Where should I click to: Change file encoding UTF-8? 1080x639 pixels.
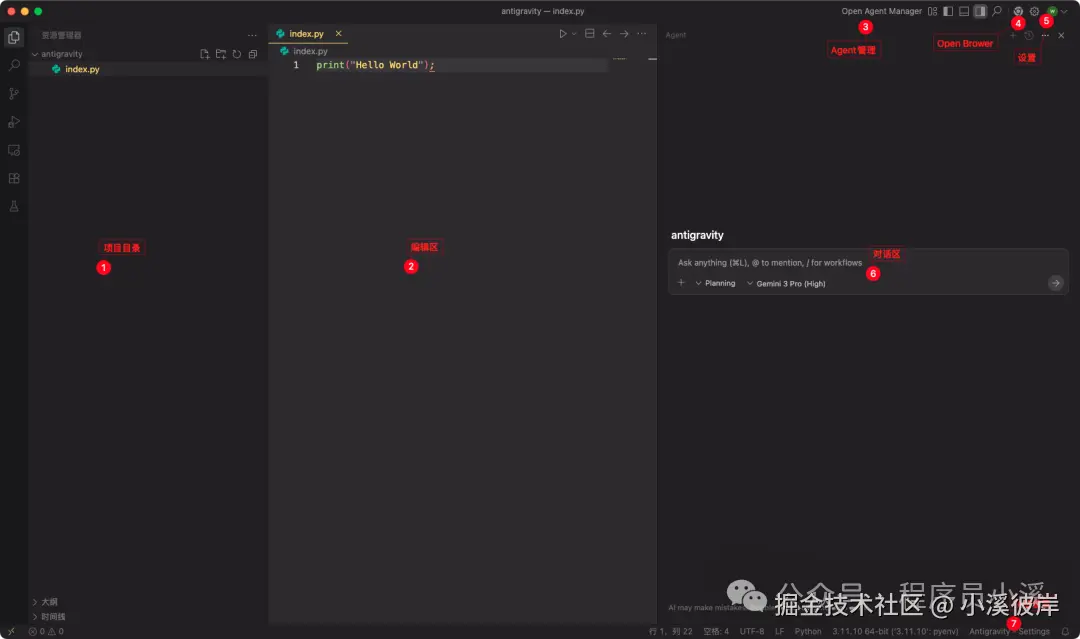click(x=751, y=631)
